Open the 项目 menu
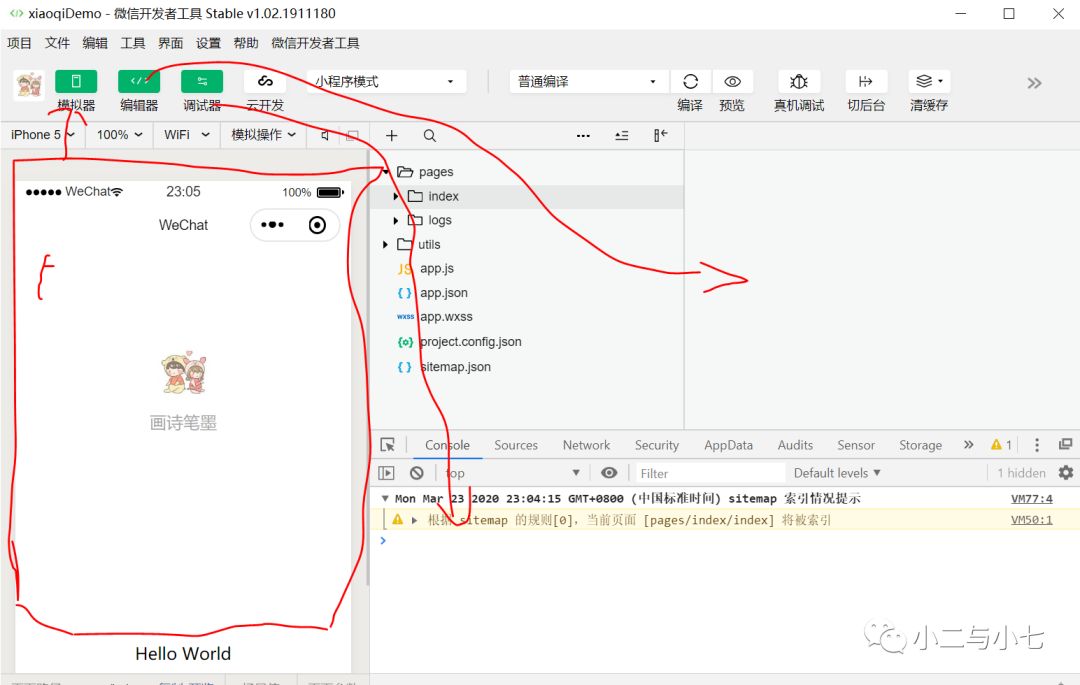The image size is (1080, 685). (x=19, y=43)
